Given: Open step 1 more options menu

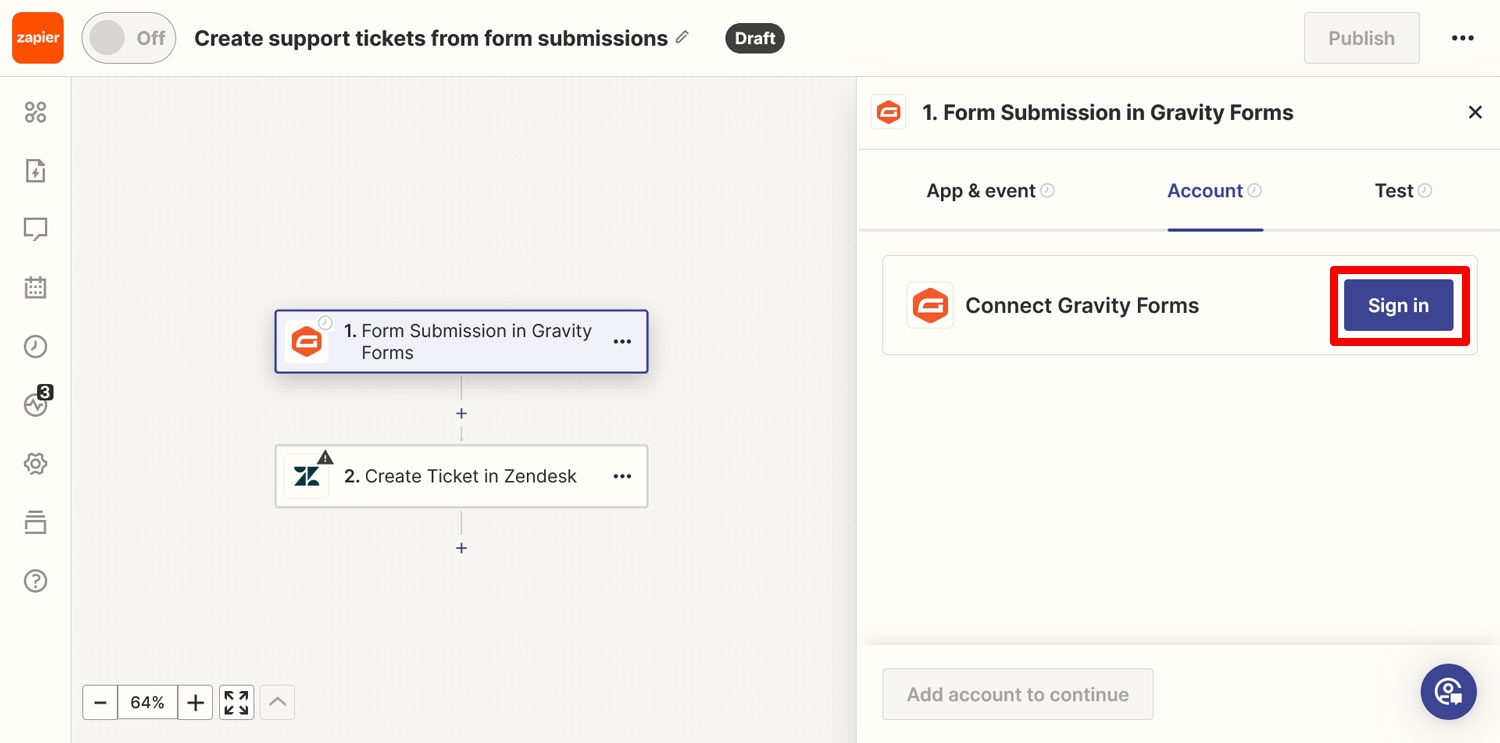Looking at the screenshot, I should click(x=622, y=342).
